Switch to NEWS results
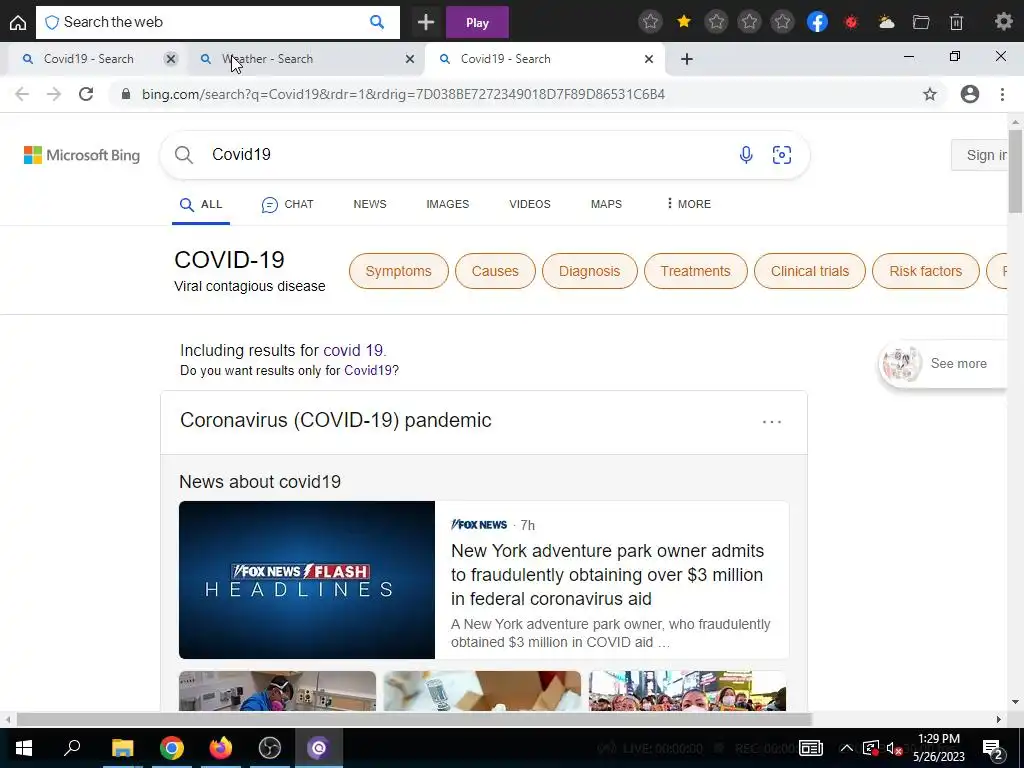Screen dimensions: 1024x768 coord(370,204)
